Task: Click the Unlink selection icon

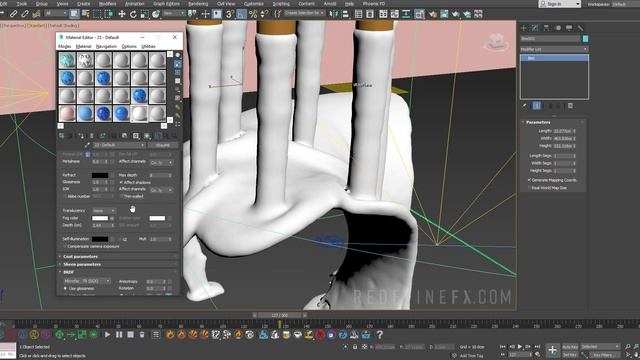Action: 25,14
